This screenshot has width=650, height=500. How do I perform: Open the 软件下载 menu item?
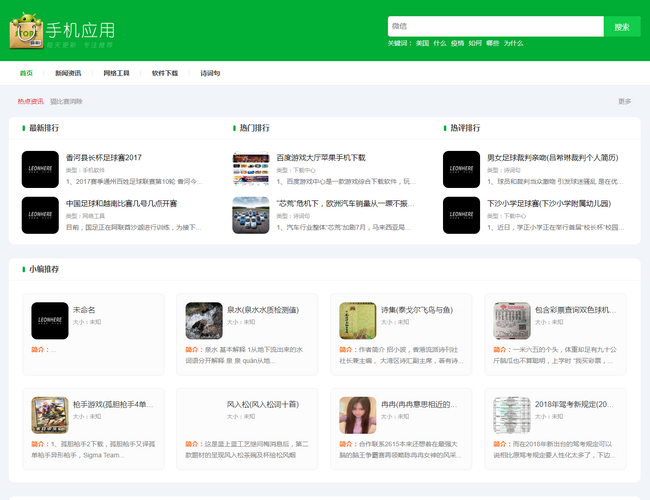(165, 73)
